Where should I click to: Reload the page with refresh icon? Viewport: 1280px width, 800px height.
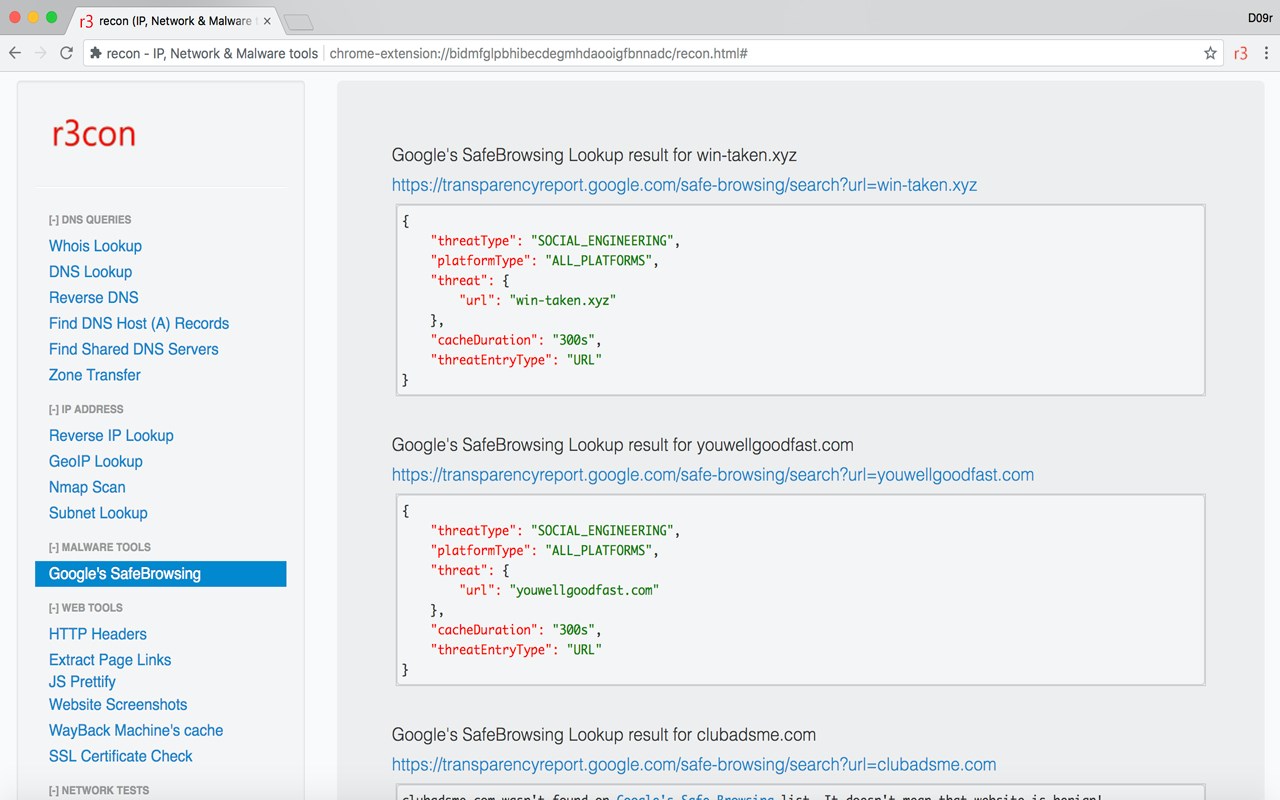66,53
